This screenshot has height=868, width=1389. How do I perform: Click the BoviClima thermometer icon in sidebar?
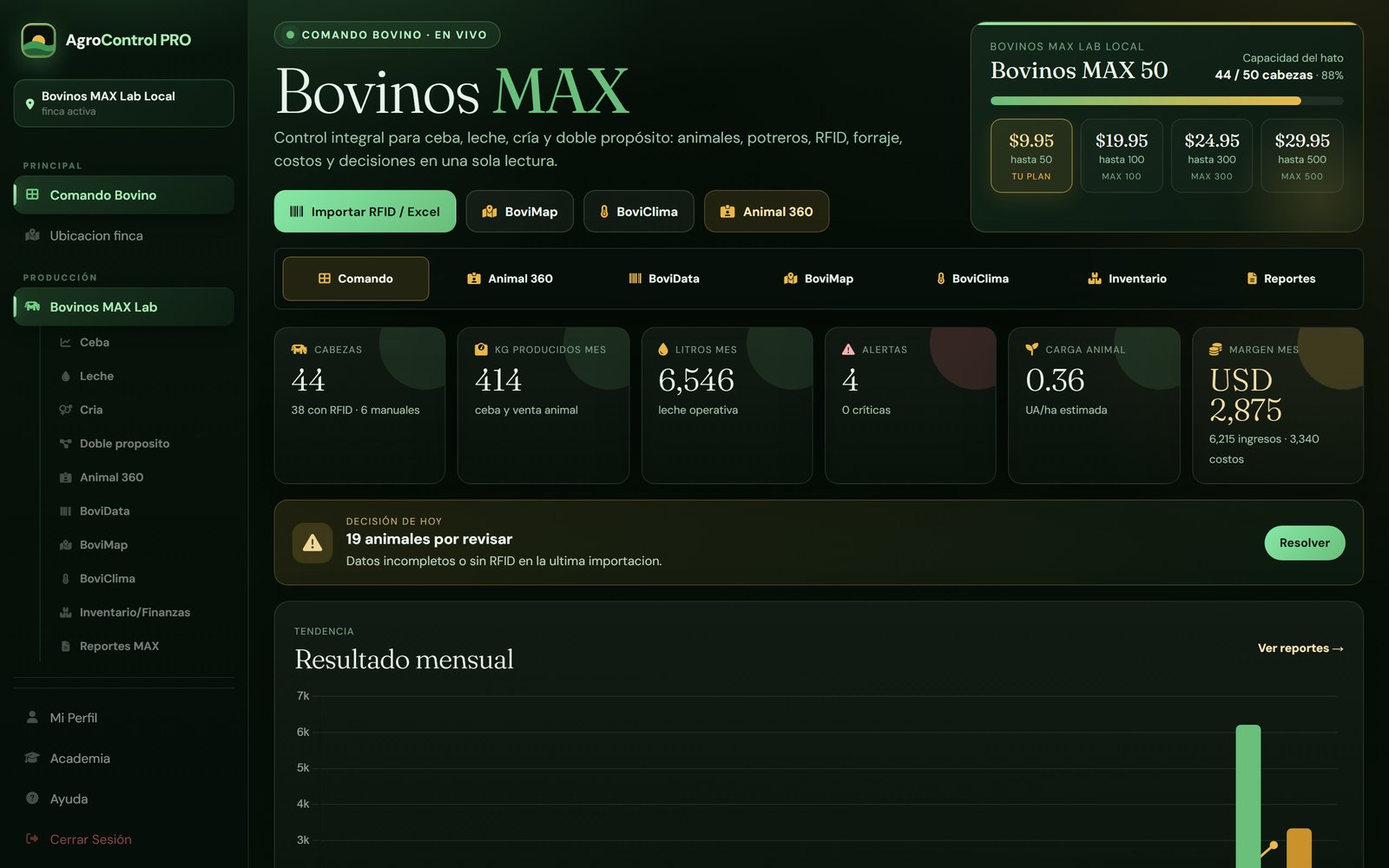(x=65, y=579)
